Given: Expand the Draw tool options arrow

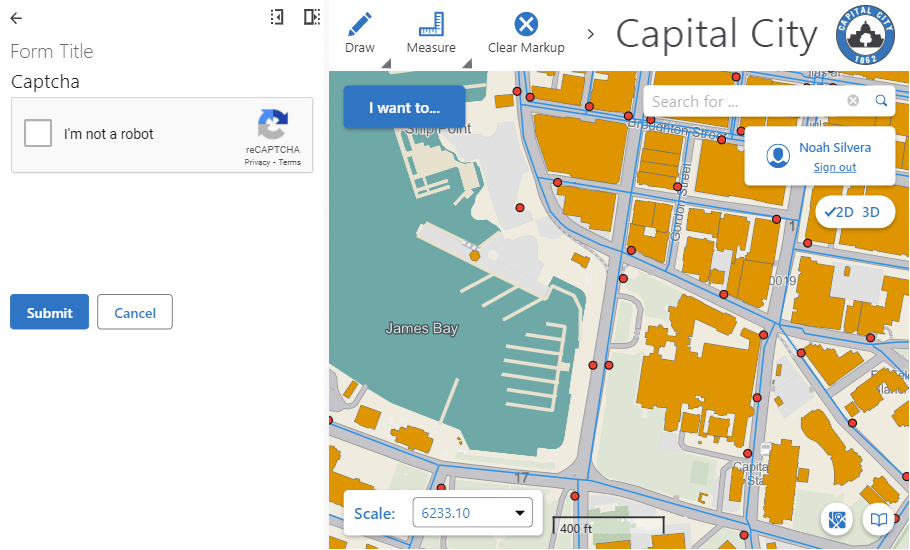Looking at the screenshot, I should tap(385, 65).
